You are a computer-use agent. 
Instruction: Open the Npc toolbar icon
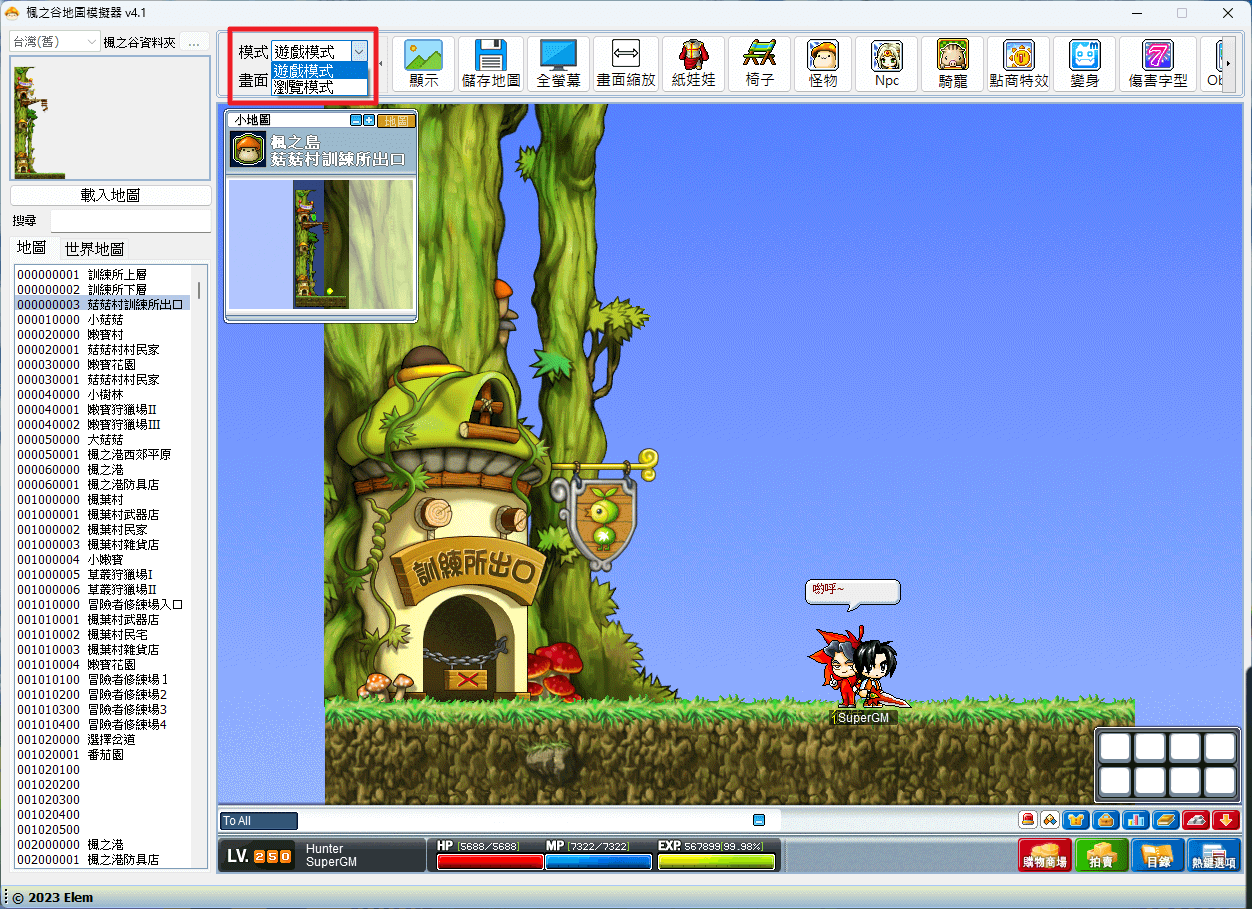point(887,64)
